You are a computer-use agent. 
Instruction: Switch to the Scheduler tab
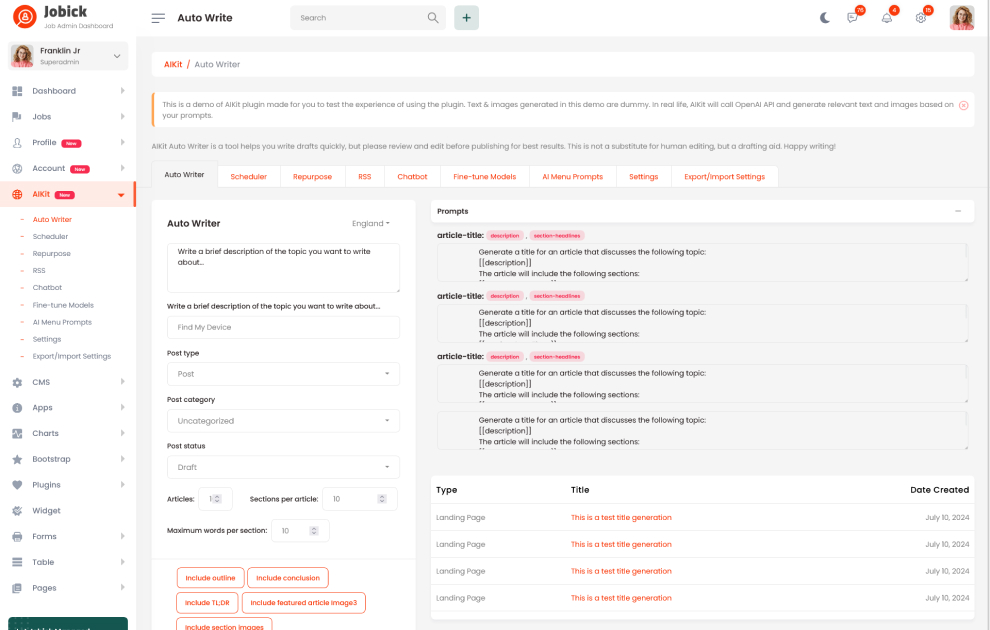(248, 177)
